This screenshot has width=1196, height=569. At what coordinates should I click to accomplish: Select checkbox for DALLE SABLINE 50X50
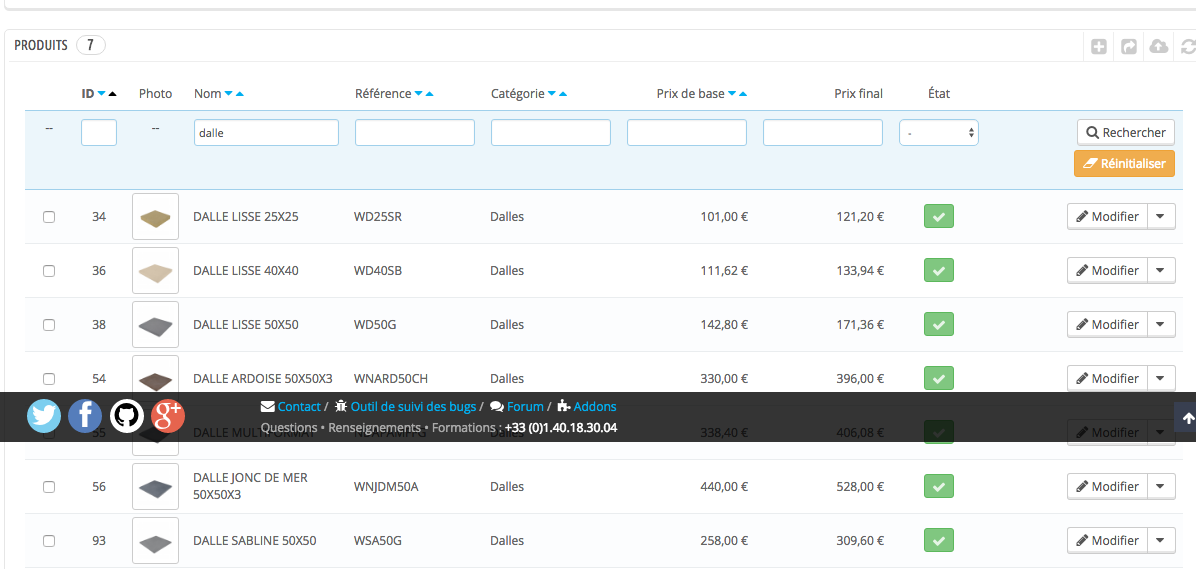[49, 541]
